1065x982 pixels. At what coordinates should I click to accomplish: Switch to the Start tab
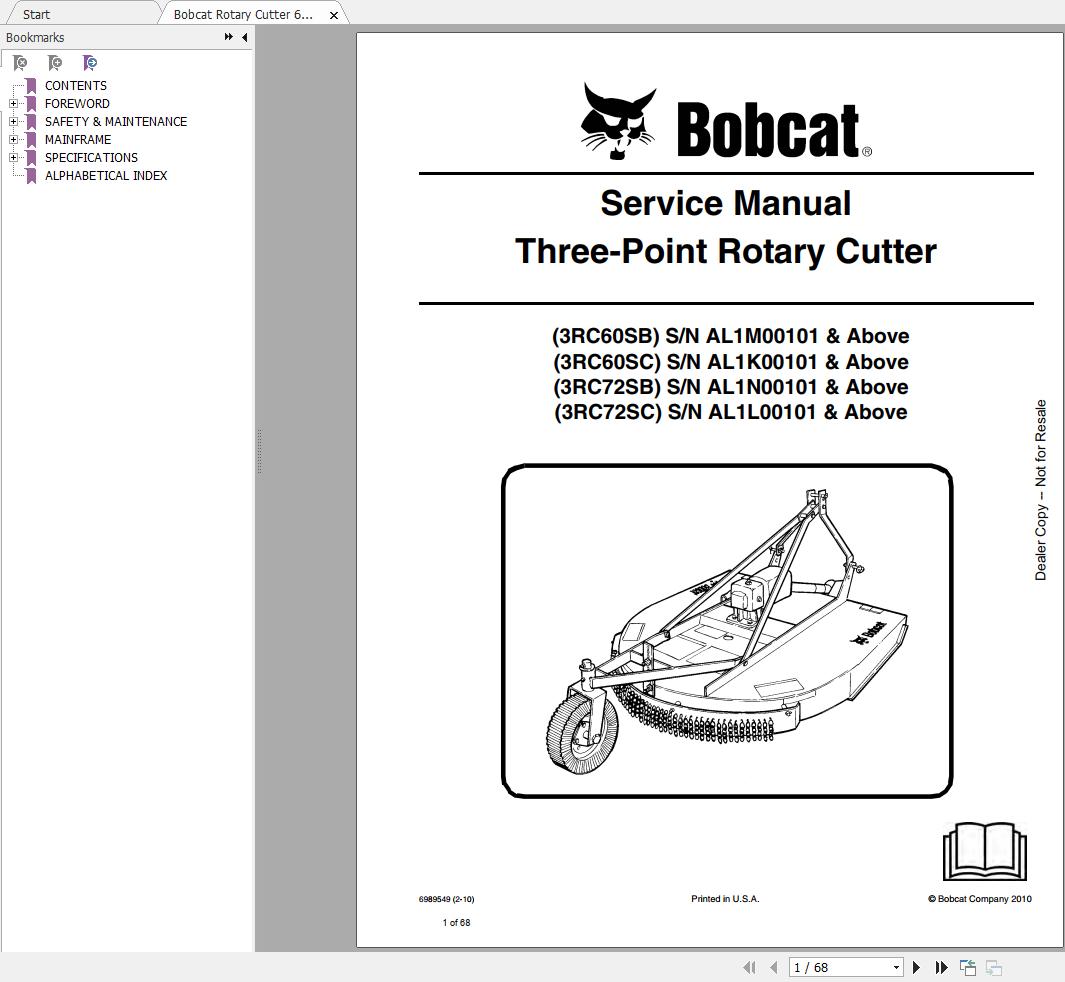tap(37, 14)
